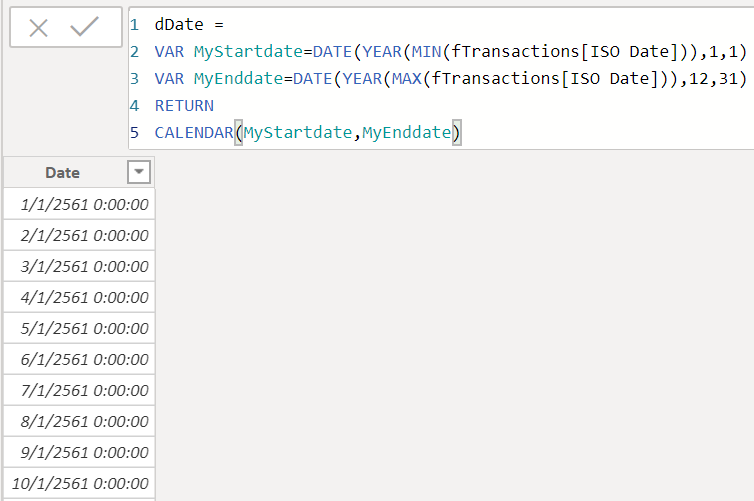Select the cell 3/1/2561 0:00:00
754x501 pixels.
(79, 266)
